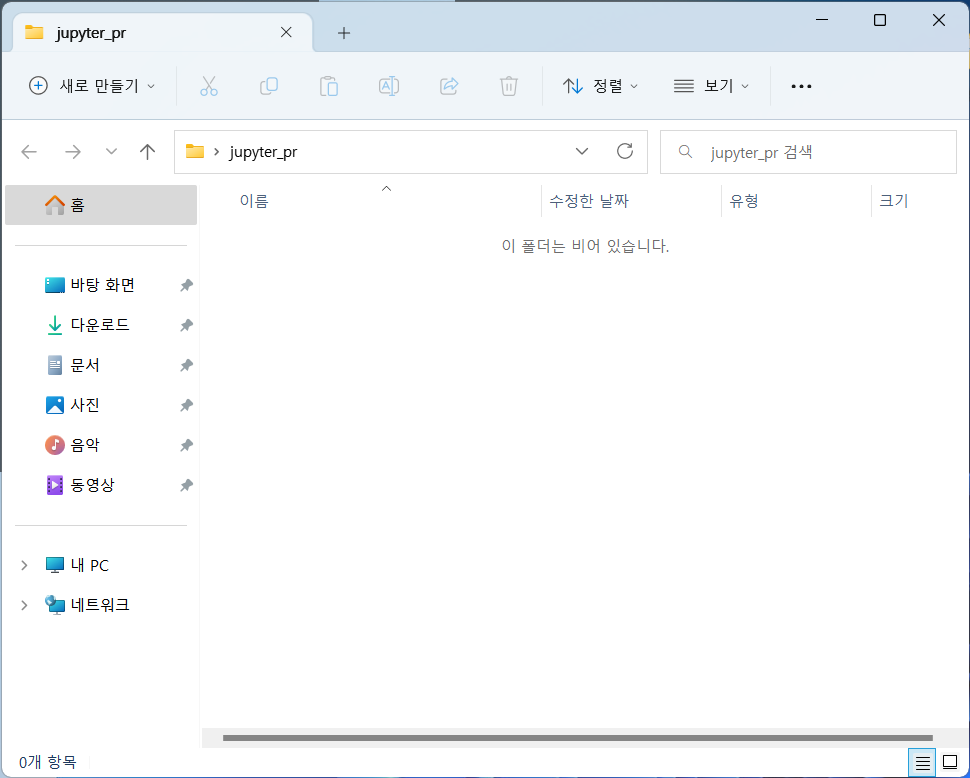Refresh the jupyter_pr folder view
This screenshot has width=970, height=778.
tap(625, 151)
